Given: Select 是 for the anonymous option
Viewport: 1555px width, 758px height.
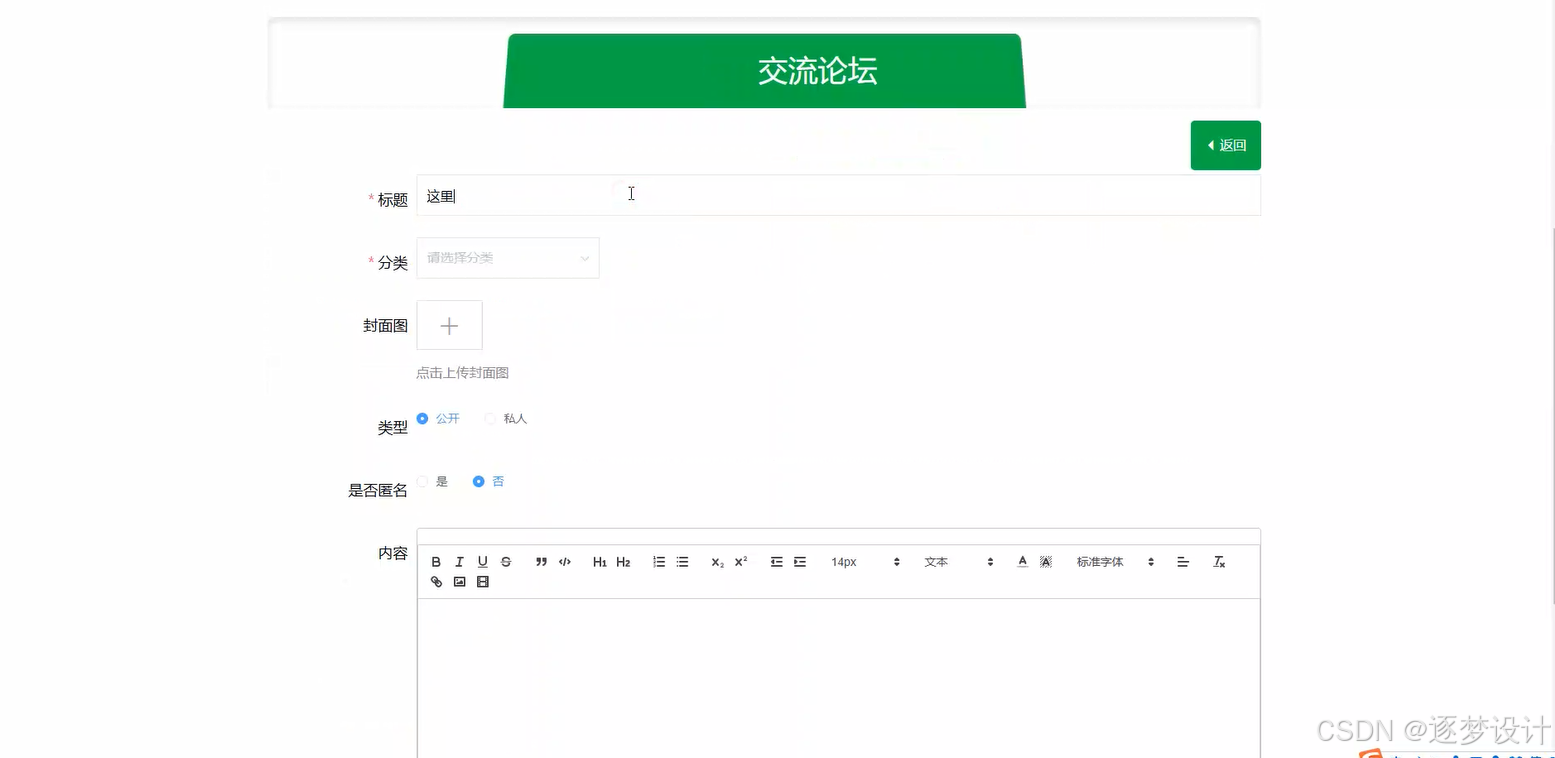Looking at the screenshot, I should (422, 481).
